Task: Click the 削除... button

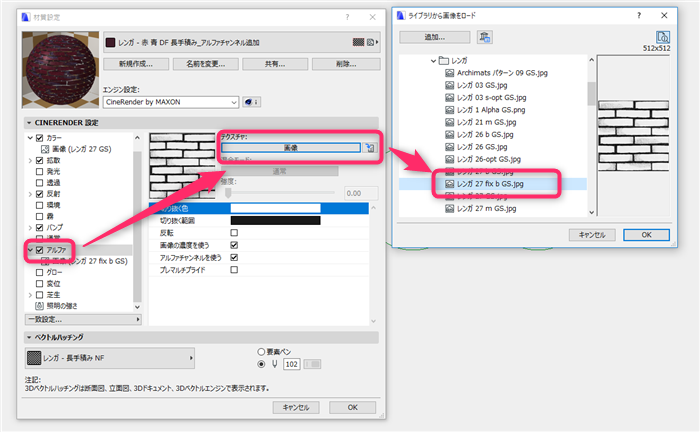Action: click(x=346, y=64)
